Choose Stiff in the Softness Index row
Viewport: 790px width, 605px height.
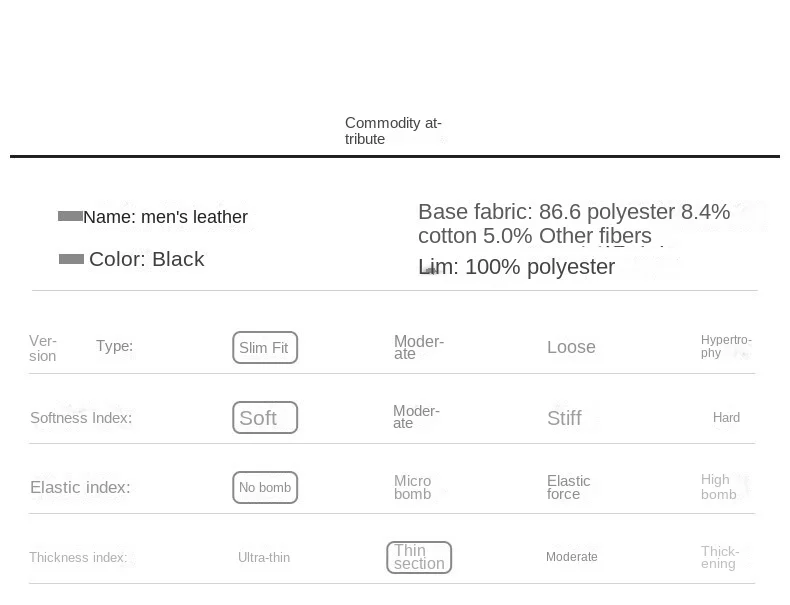point(564,418)
